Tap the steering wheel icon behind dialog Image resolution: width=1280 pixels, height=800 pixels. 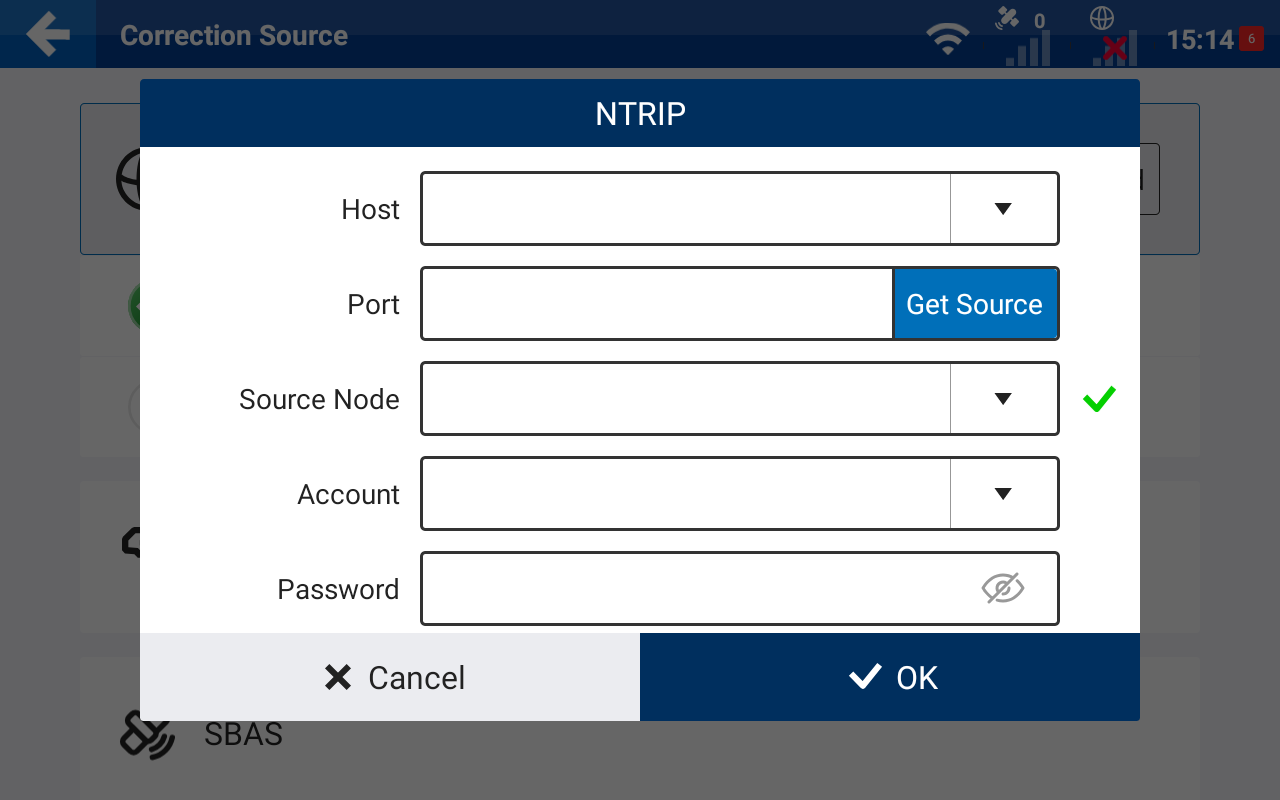(128, 180)
